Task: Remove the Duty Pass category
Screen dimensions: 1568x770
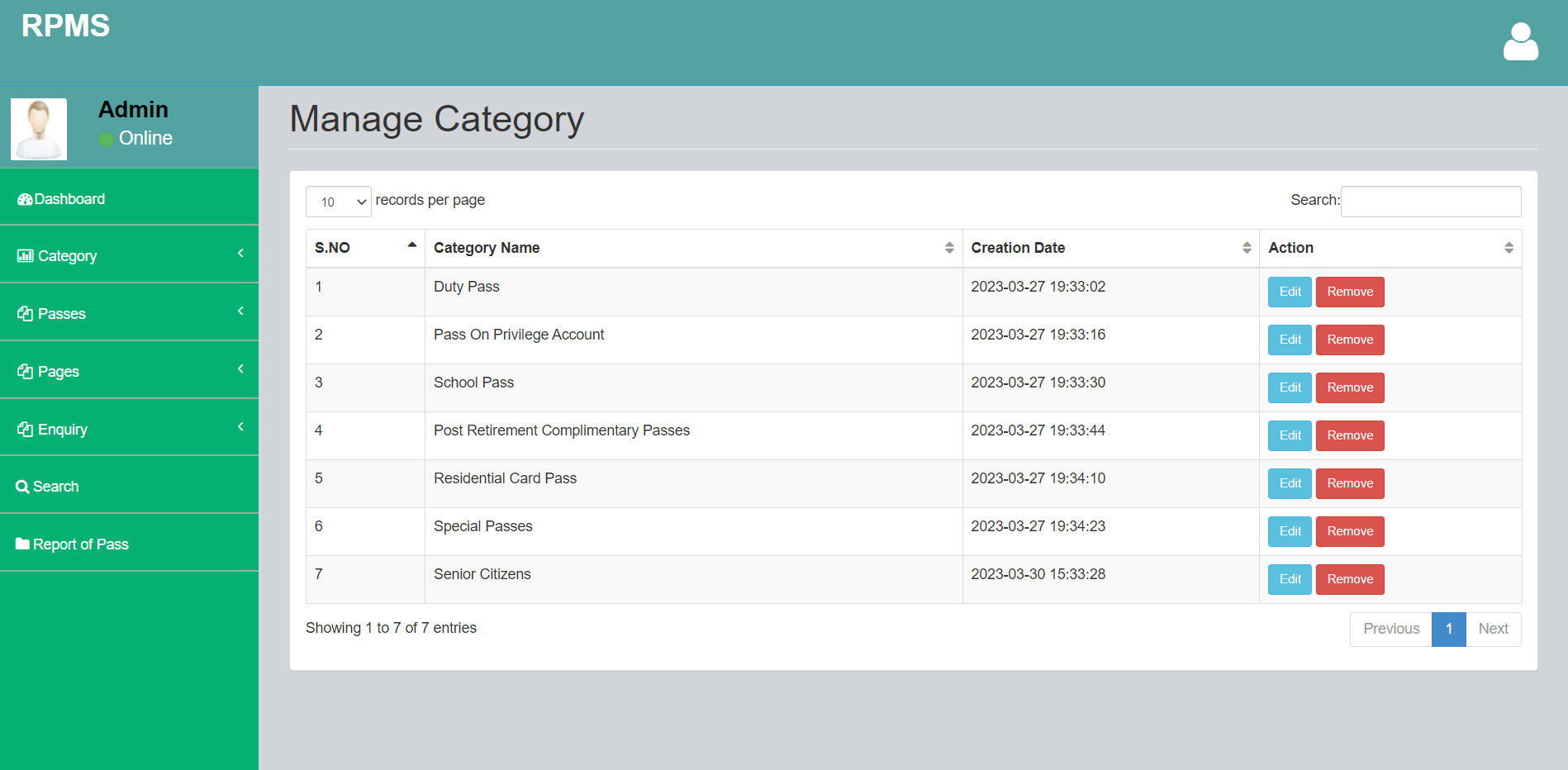Action: pyautogui.click(x=1350, y=292)
